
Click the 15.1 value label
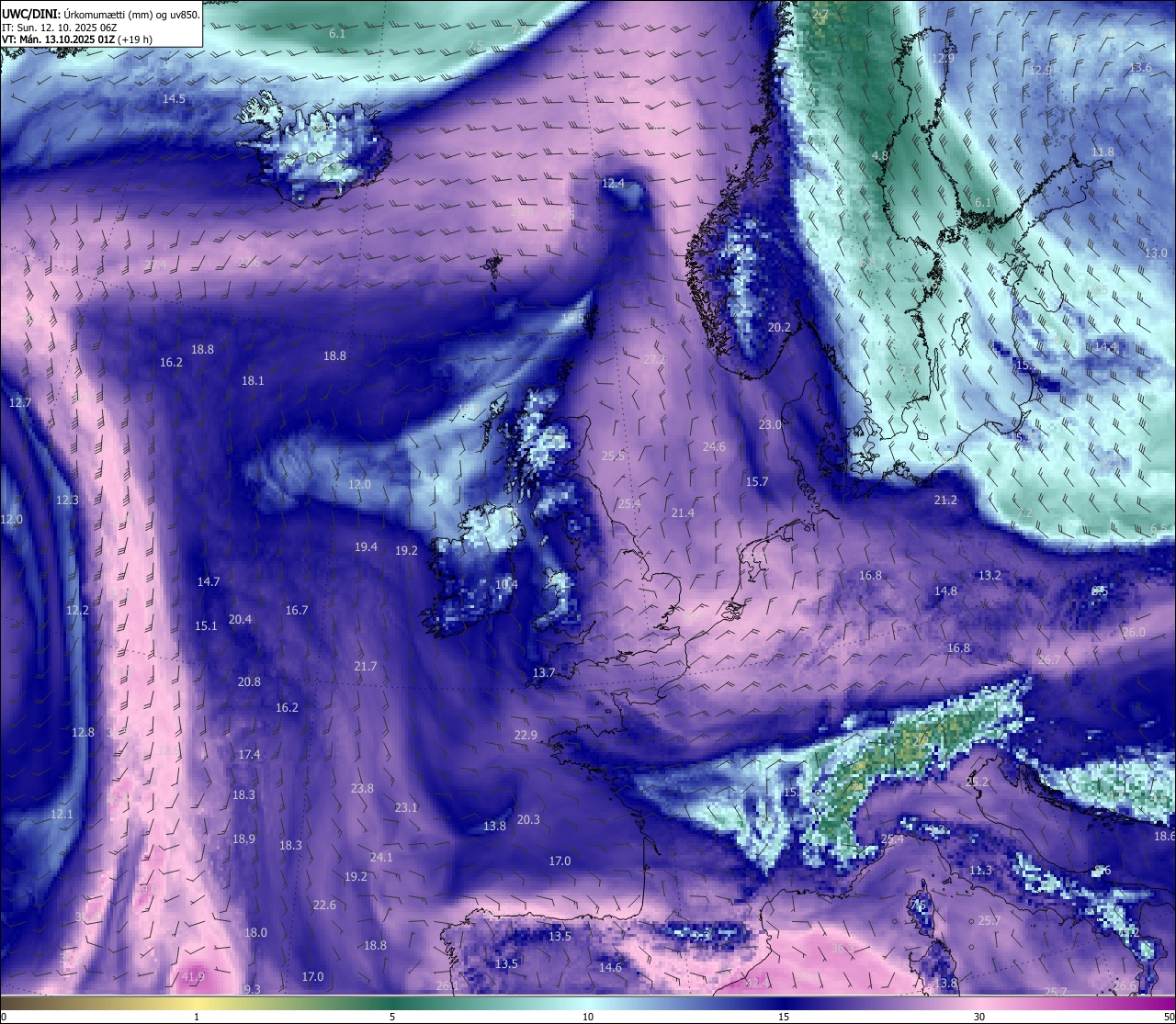point(206,626)
